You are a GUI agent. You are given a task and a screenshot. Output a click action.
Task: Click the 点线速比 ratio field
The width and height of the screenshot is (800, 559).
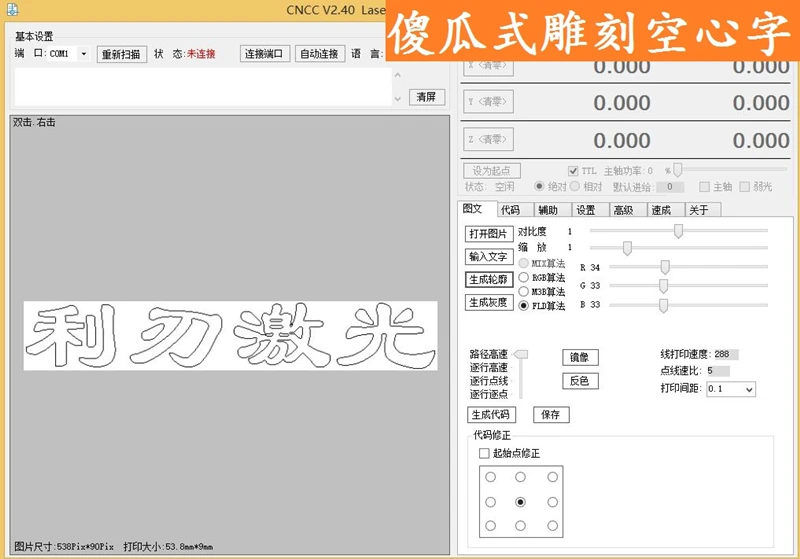tap(718, 371)
